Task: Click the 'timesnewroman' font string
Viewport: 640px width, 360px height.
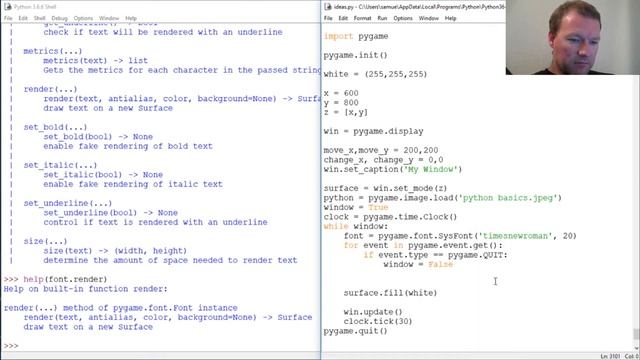Action: pos(516,236)
